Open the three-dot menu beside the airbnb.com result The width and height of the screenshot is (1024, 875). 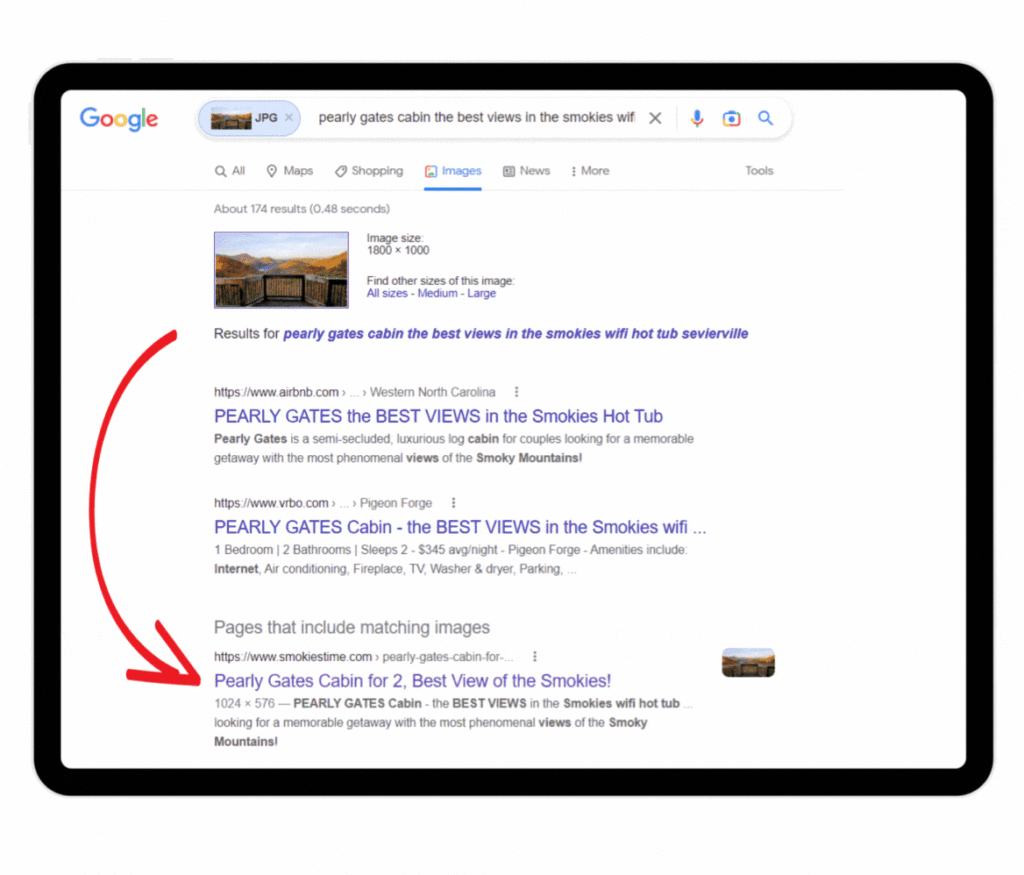pos(517,391)
